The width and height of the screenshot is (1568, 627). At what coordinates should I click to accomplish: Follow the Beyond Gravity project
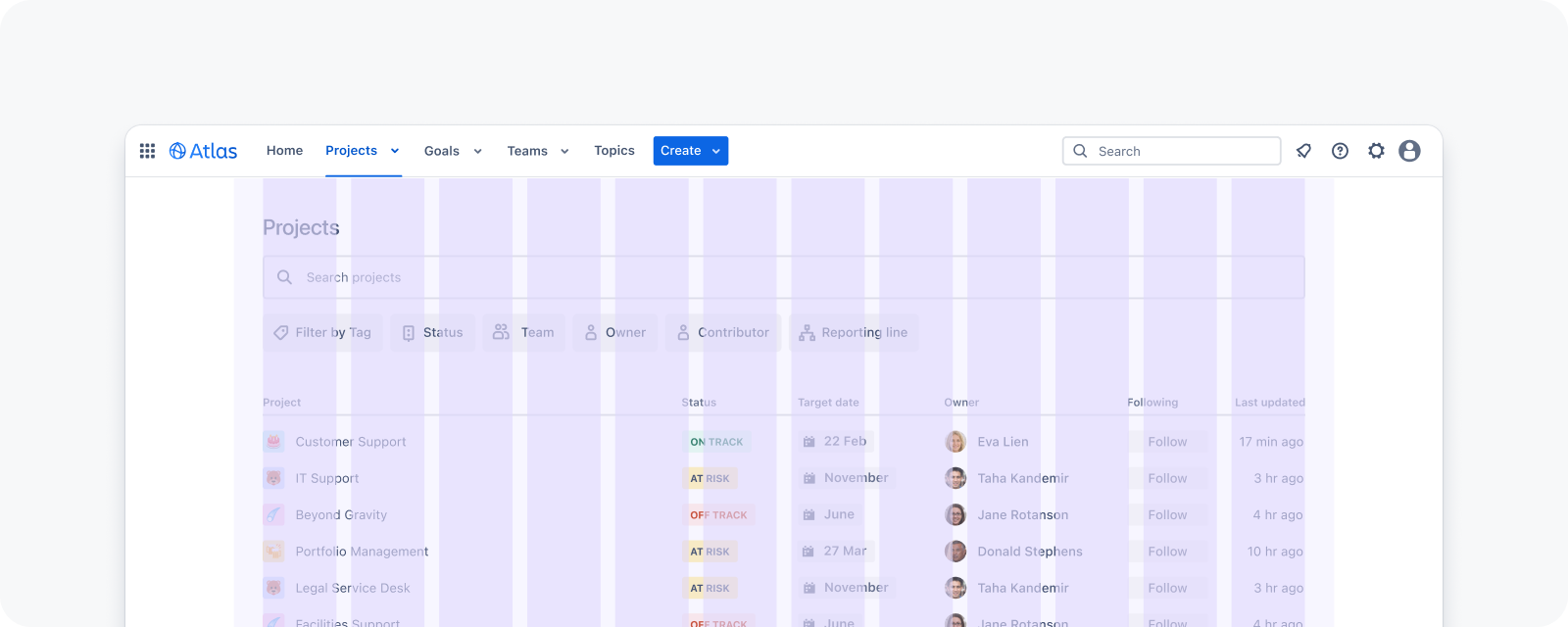click(1167, 515)
